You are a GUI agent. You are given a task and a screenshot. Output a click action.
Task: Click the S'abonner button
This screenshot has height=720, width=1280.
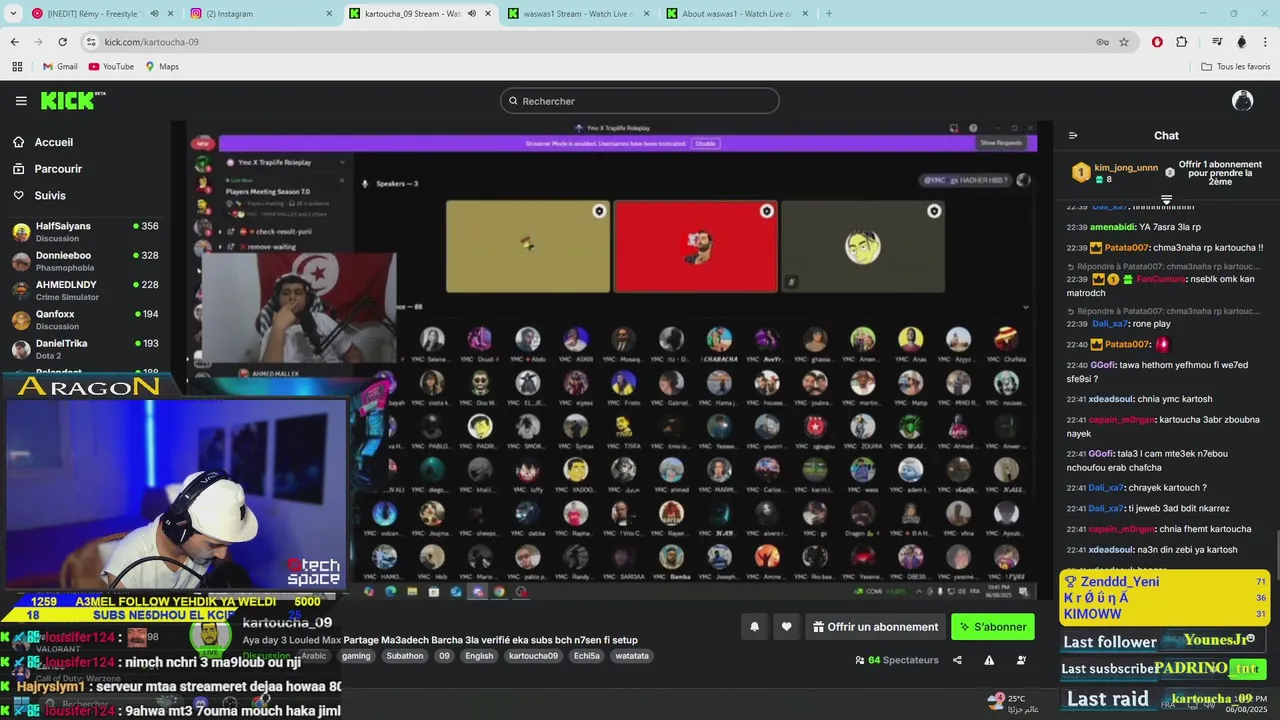tap(993, 627)
